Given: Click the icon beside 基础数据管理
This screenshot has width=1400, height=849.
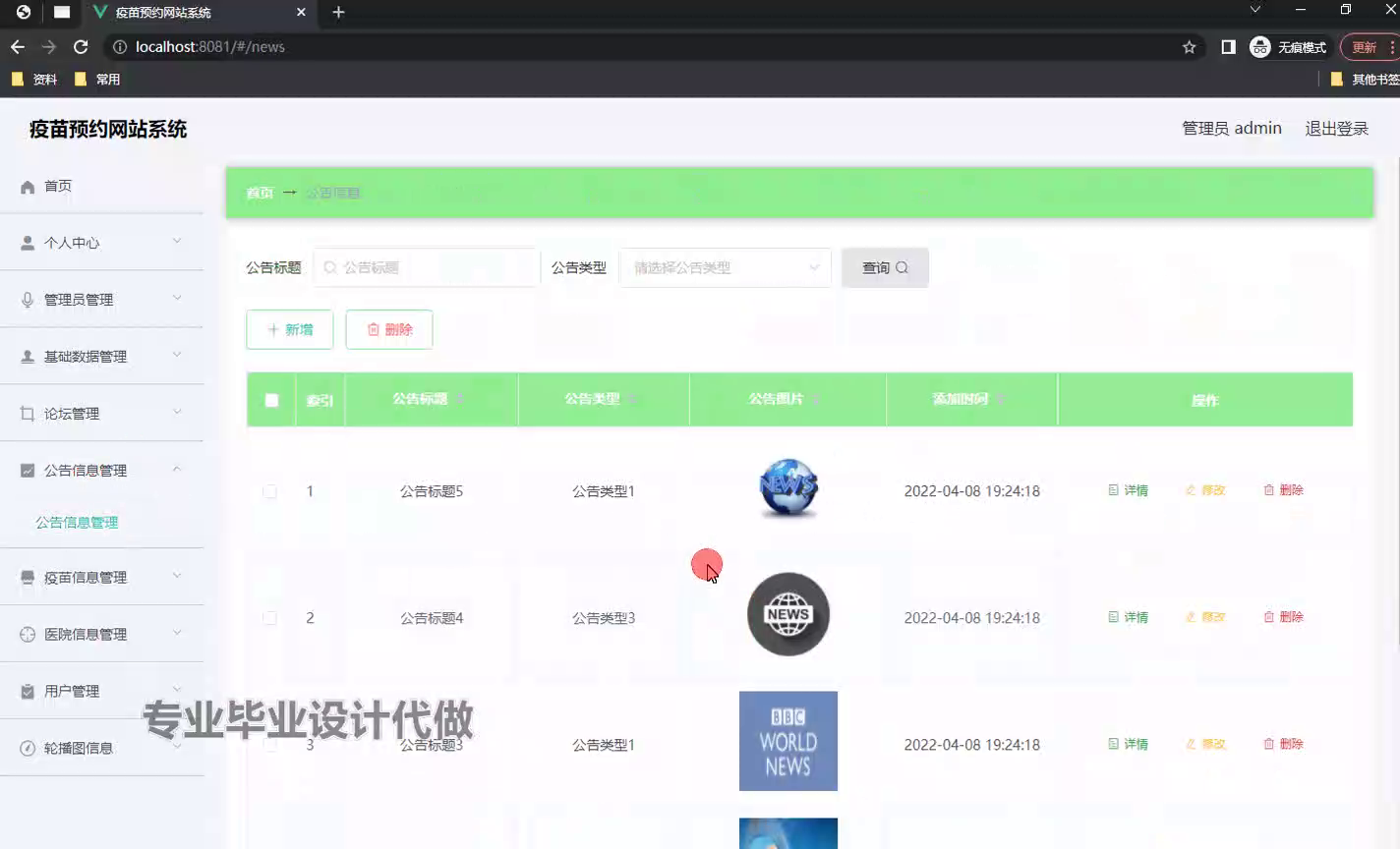Looking at the screenshot, I should (x=28, y=357).
